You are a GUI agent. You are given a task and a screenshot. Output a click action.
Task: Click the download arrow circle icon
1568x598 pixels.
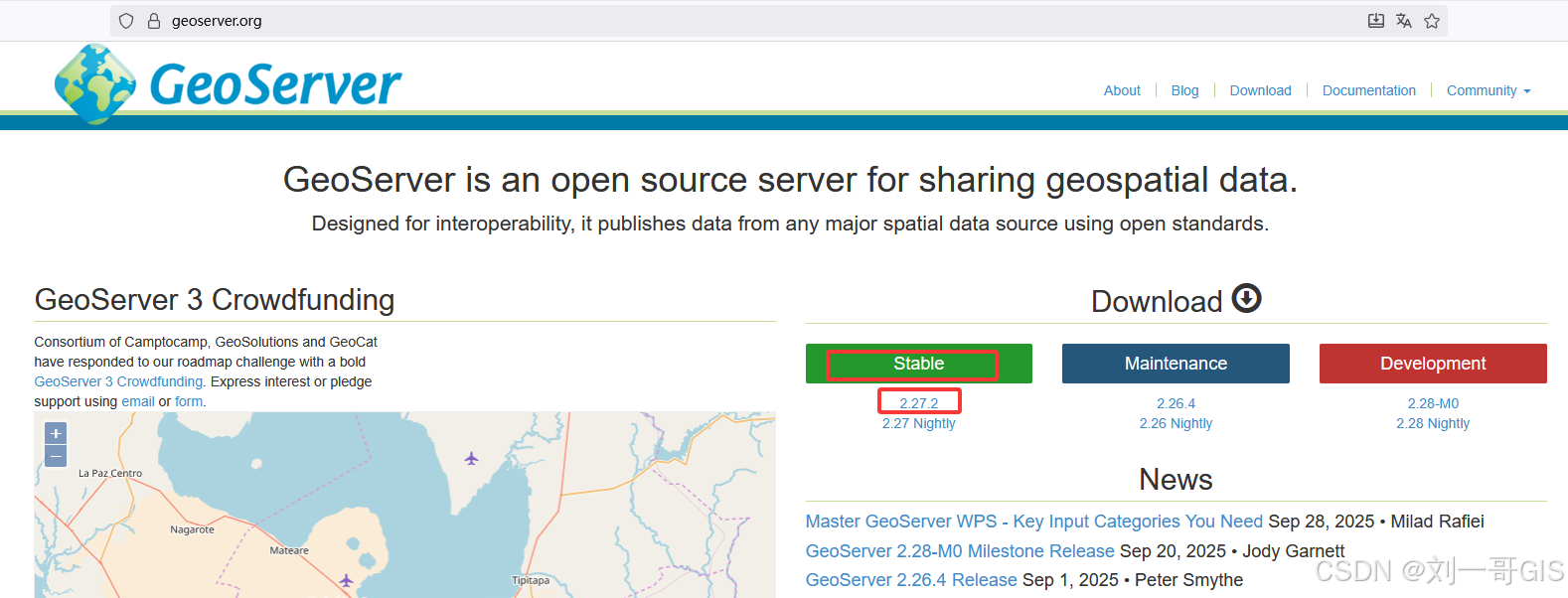[1247, 298]
